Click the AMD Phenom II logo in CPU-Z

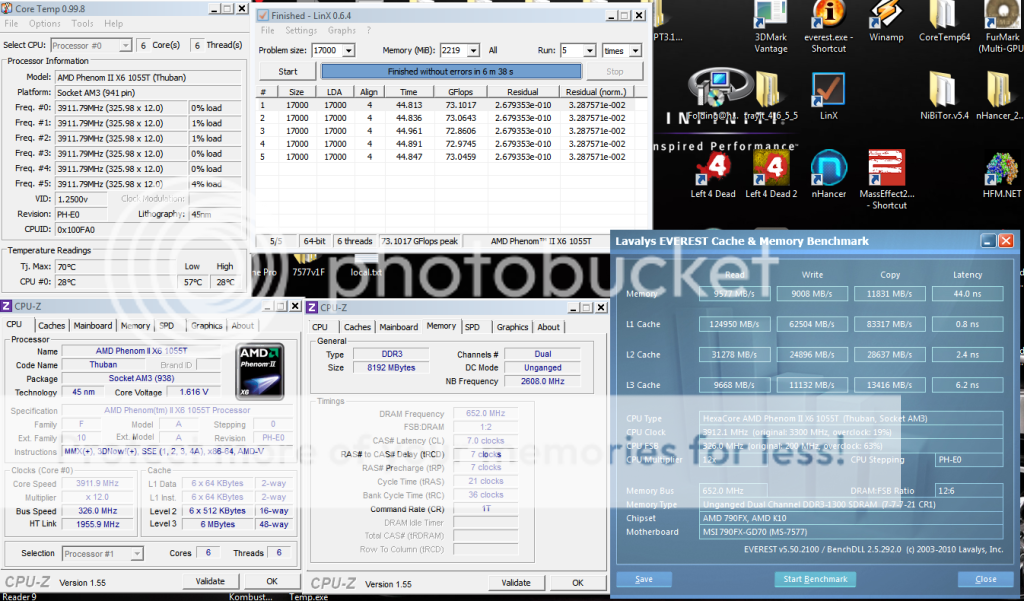click(260, 371)
